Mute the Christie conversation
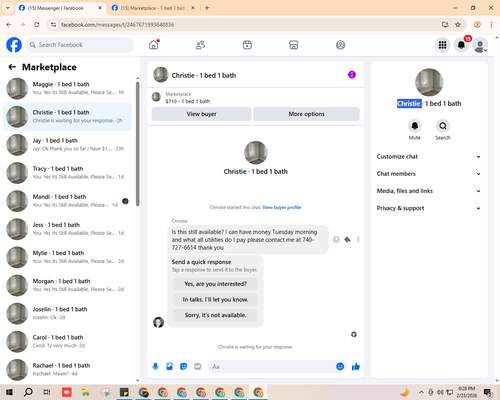500x400 pixels. (x=415, y=126)
